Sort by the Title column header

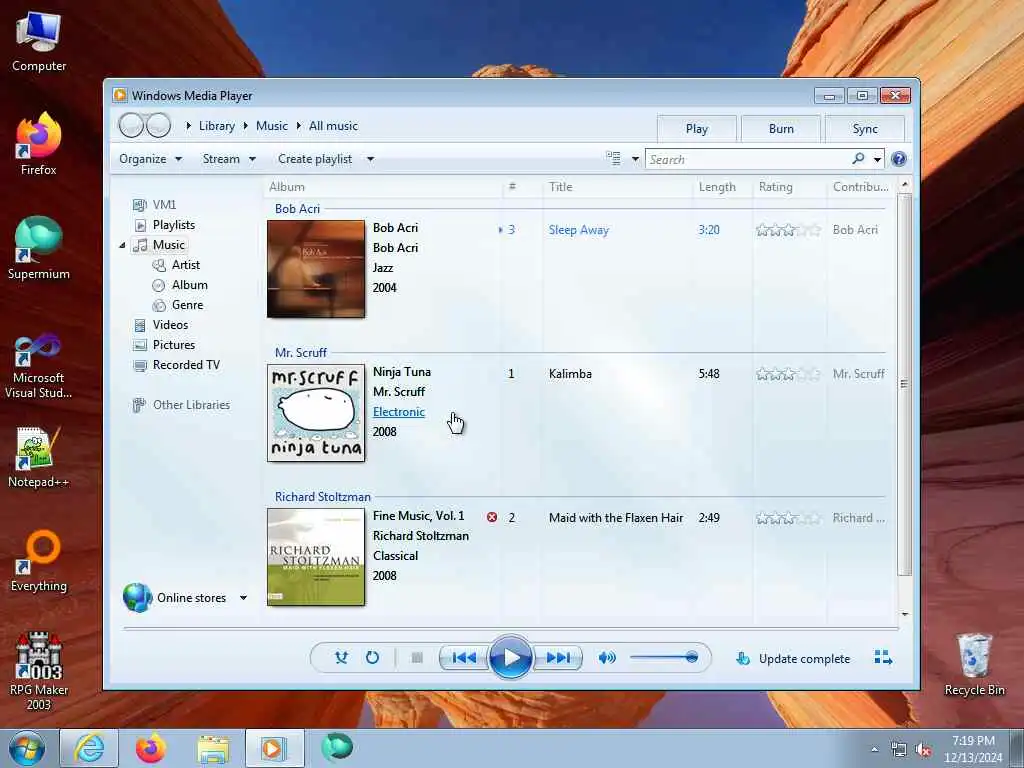(x=617, y=187)
